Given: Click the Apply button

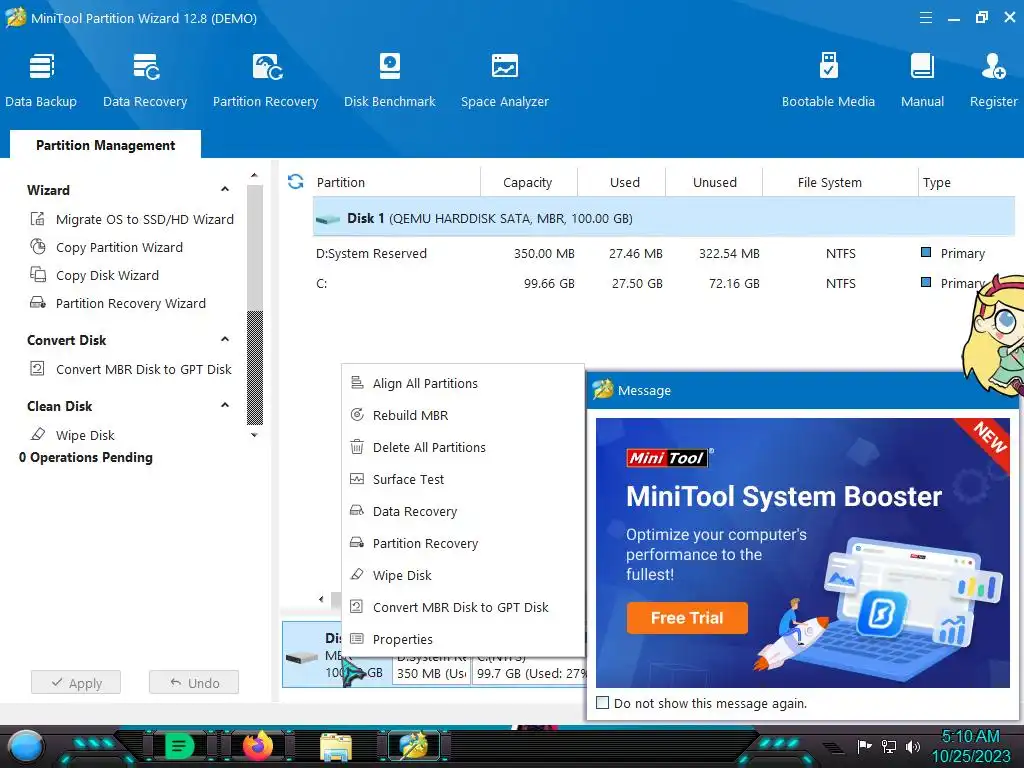Looking at the screenshot, I should pos(76,682).
